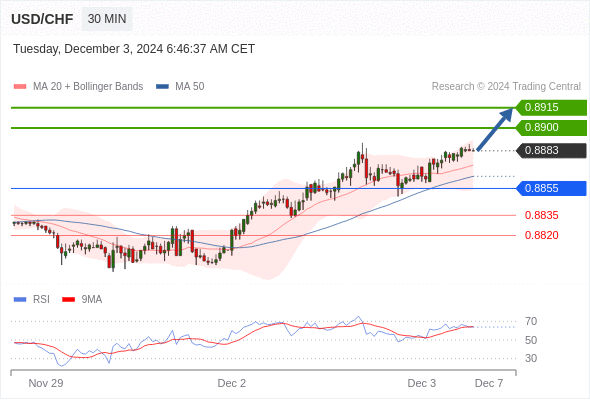Click the 0.8855 pivot price tag
The width and height of the screenshot is (590, 400).
551,189
